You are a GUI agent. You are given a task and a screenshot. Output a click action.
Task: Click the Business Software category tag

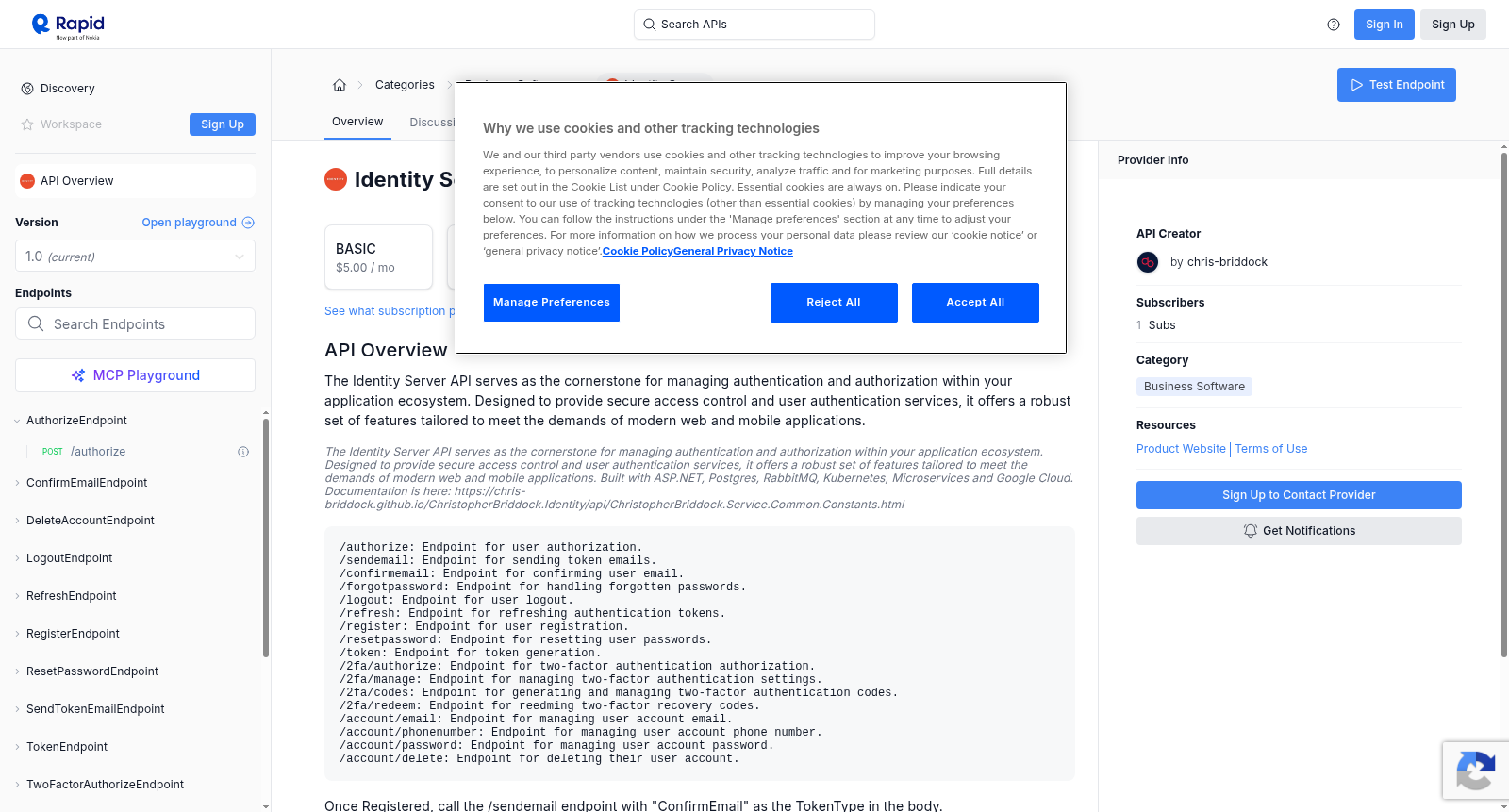tap(1194, 387)
